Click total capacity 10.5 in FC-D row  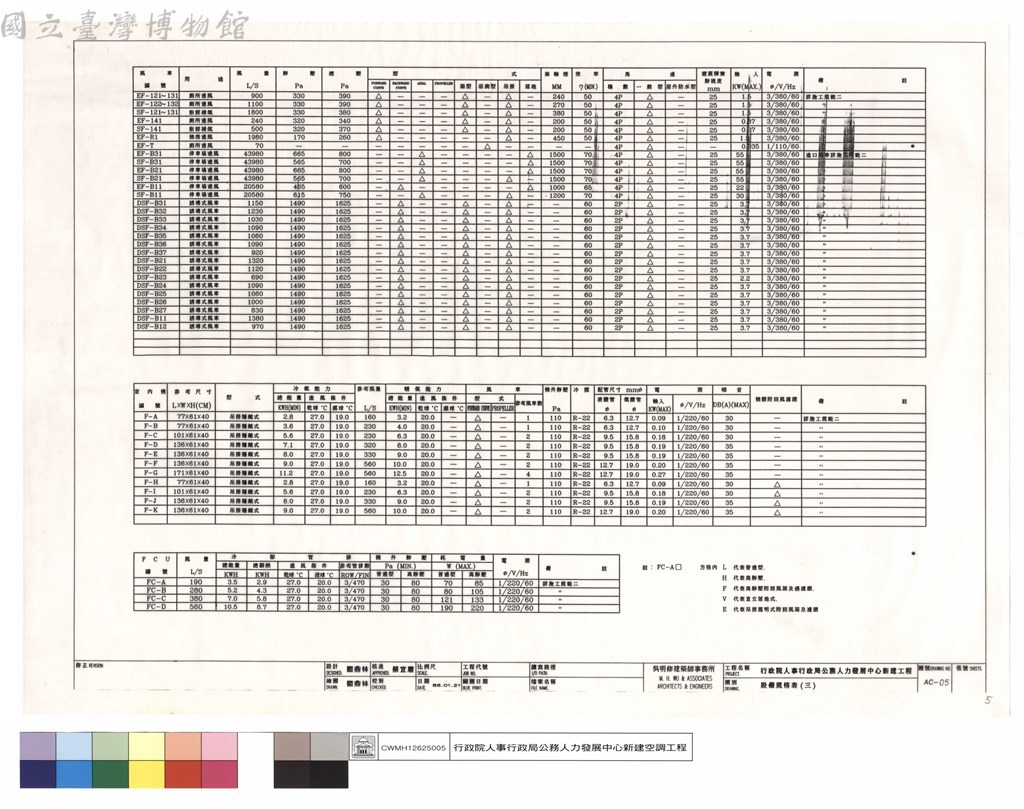tap(231, 607)
